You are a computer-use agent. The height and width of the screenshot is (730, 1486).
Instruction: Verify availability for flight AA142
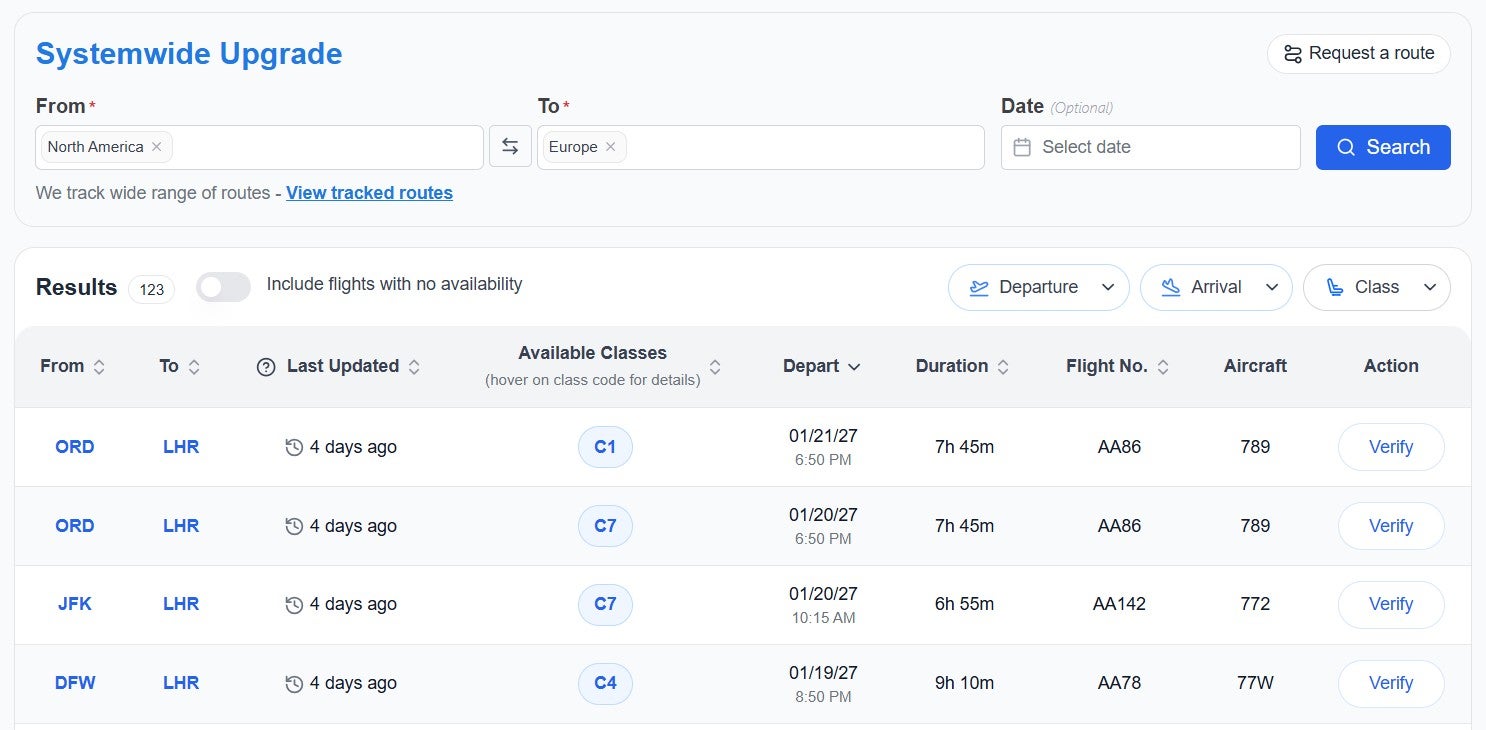click(x=1390, y=604)
